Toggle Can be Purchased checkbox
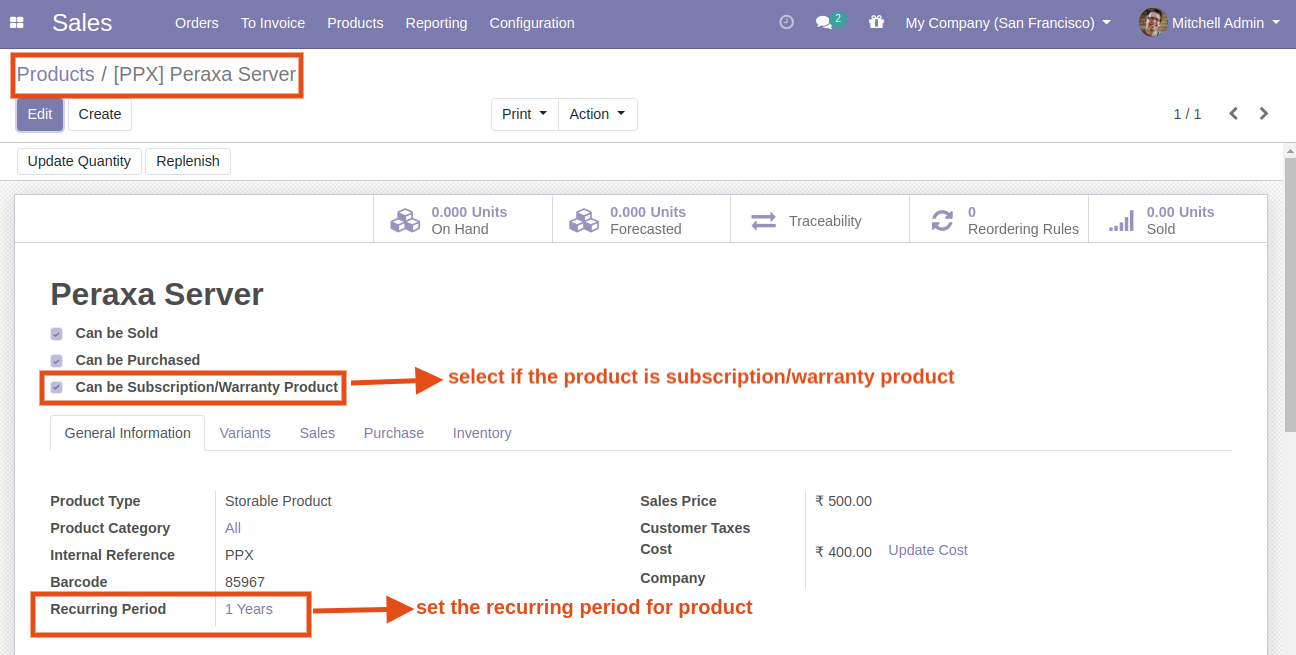The height and width of the screenshot is (655, 1296). coord(57,361)
